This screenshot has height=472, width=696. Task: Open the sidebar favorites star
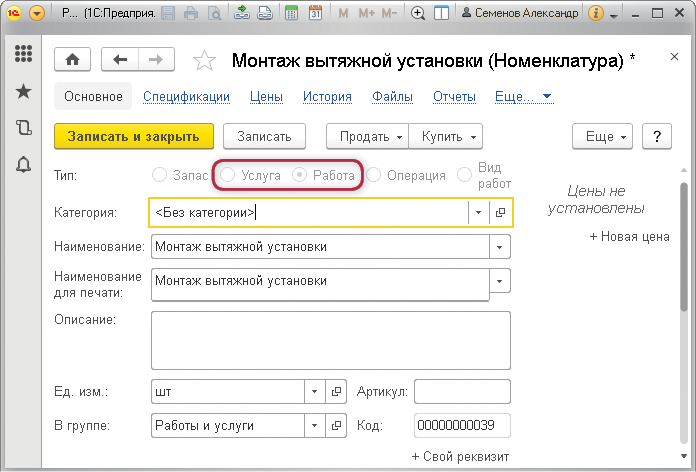[x=23, y=91]
